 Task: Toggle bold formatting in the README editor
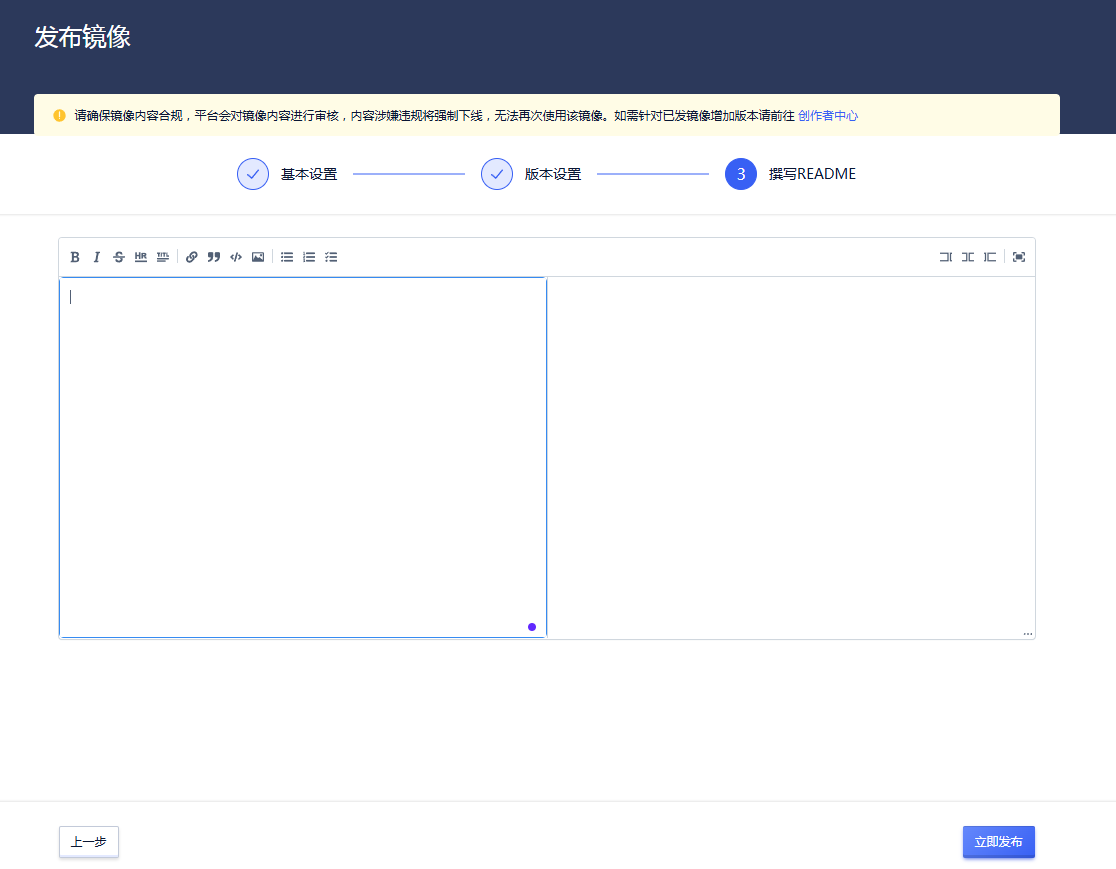75,256
